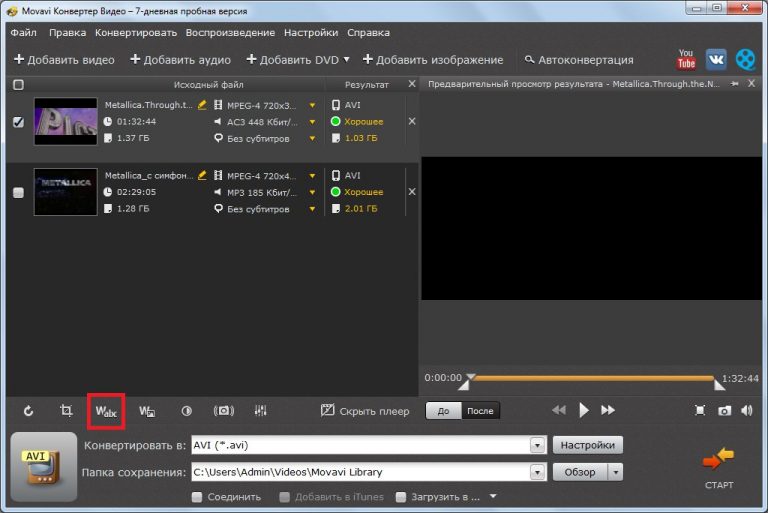Open the AC3 448 Кбит audio track dropdown
This screenshot has height=513, width=768.
tap(312, 122)
